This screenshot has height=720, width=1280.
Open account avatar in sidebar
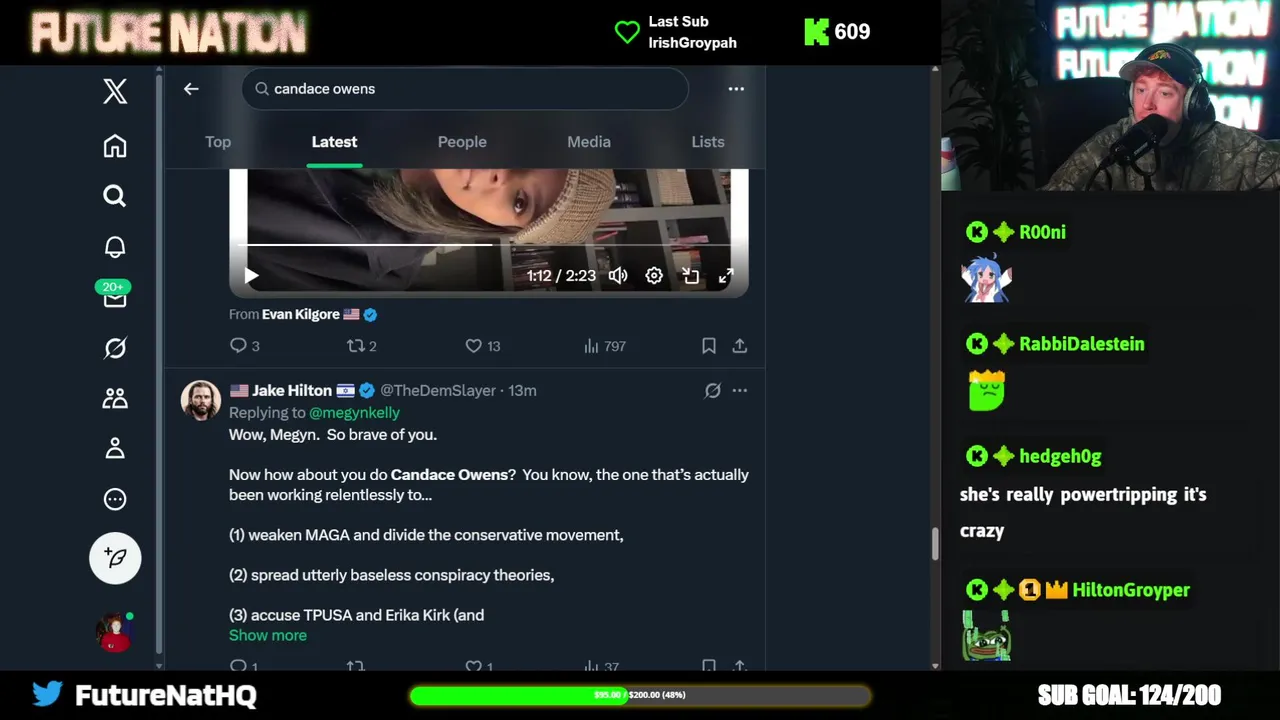pos(114,632)
